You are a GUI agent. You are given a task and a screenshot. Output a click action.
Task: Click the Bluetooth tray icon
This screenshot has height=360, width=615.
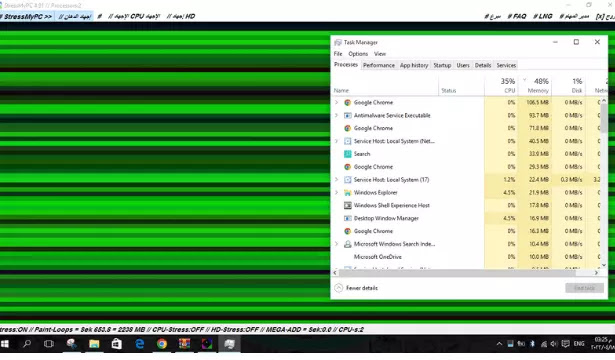532,344
